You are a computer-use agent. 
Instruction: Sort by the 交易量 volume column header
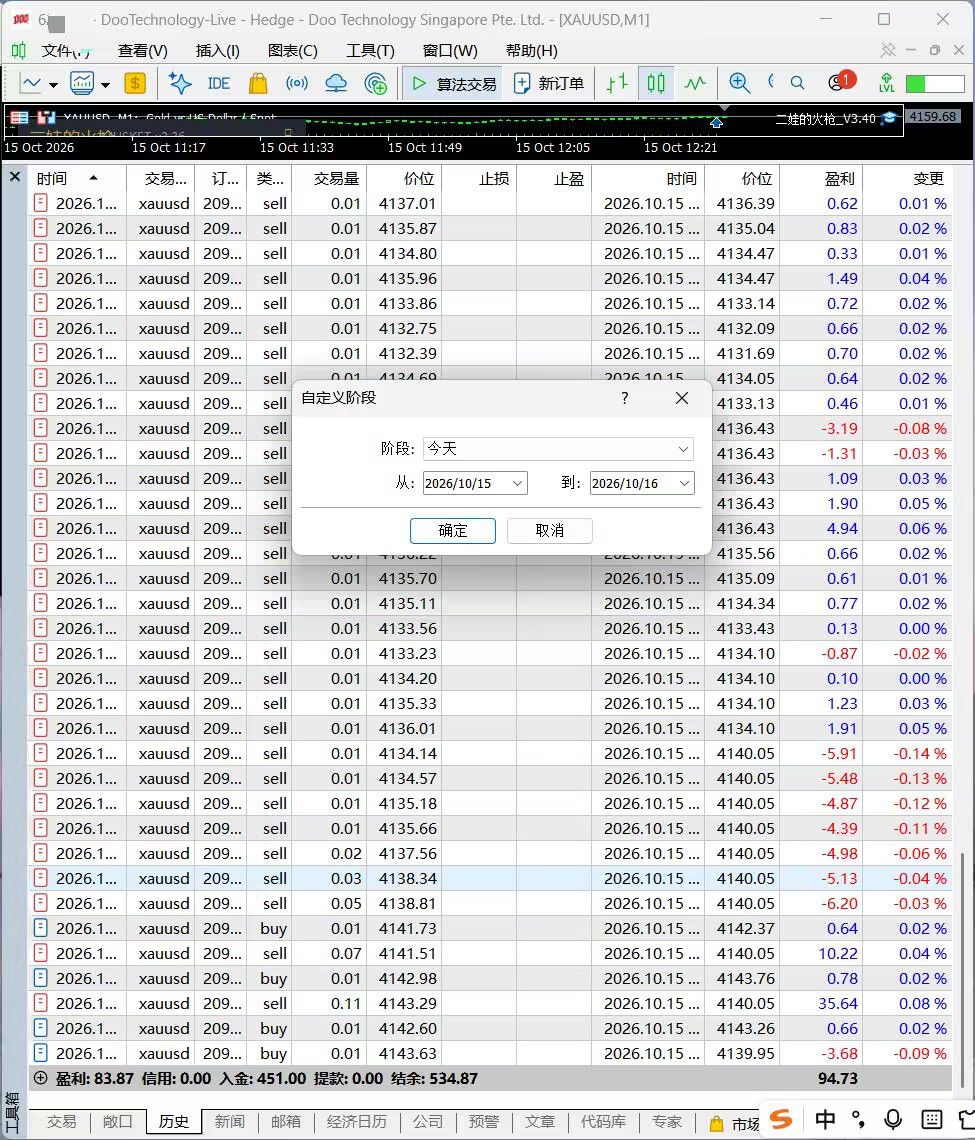[x=329, y=178]
